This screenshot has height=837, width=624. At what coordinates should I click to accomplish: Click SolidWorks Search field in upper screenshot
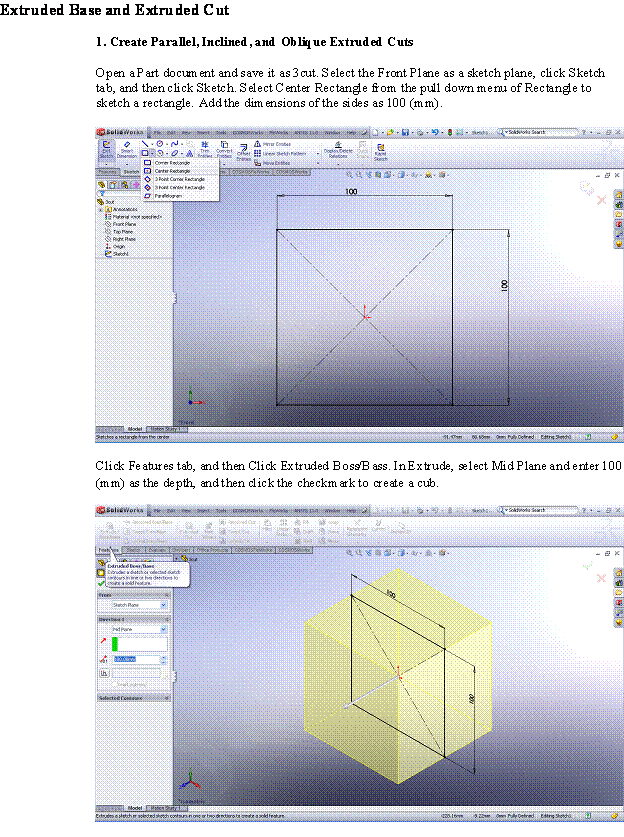coord(539,132)
